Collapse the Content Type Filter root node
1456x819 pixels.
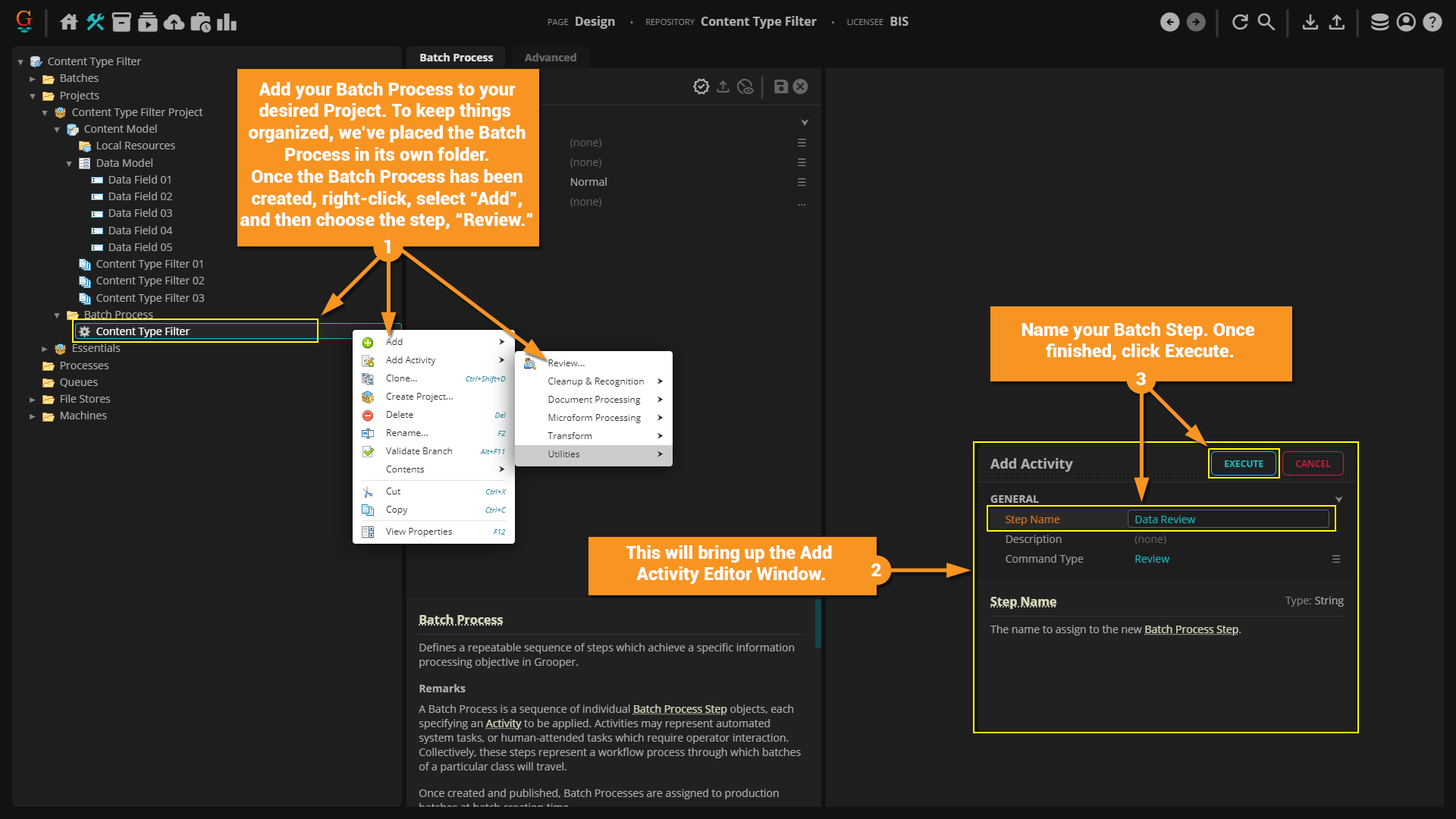[x=20, y=61]
